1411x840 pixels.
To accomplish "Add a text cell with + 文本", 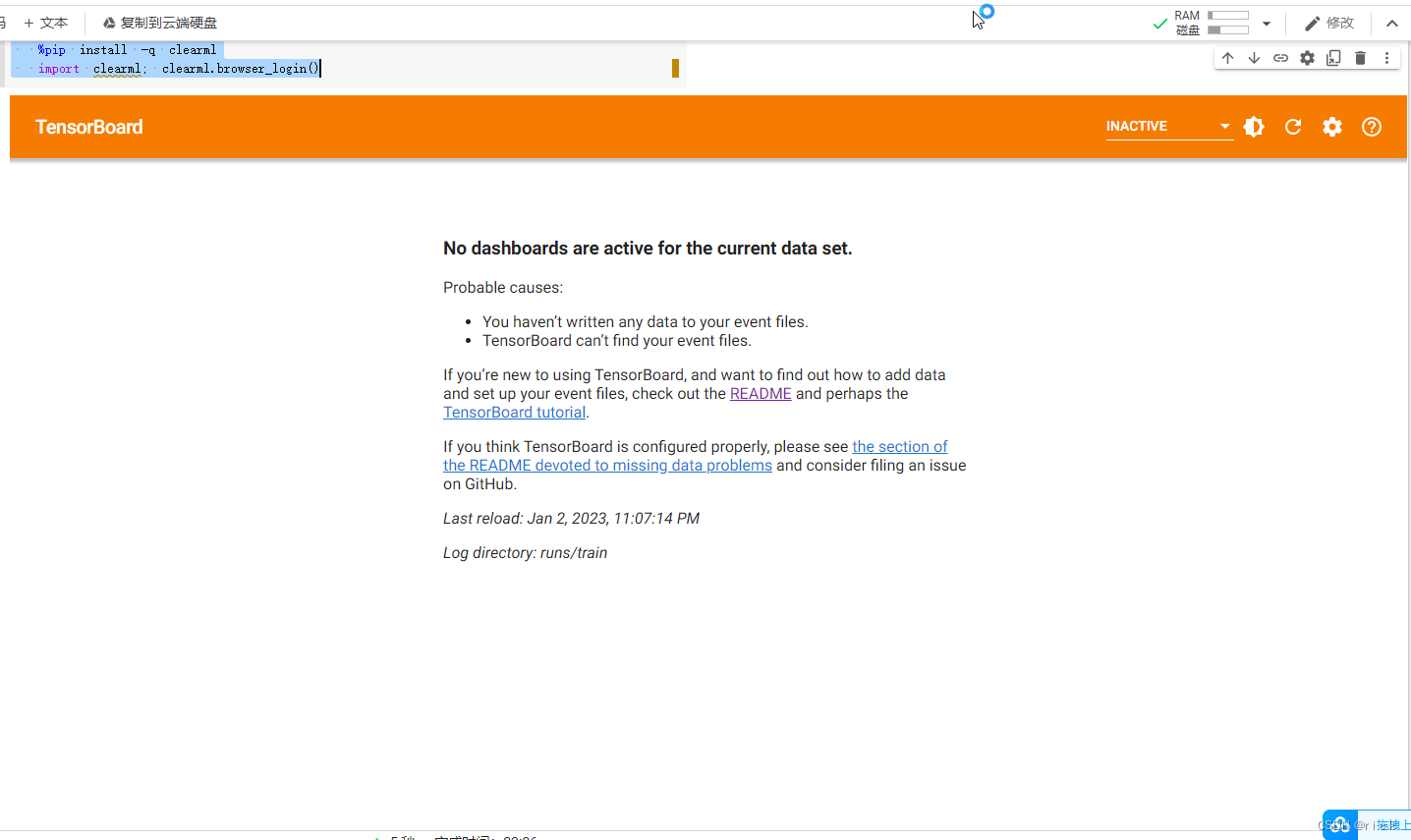I will [46, 23].
